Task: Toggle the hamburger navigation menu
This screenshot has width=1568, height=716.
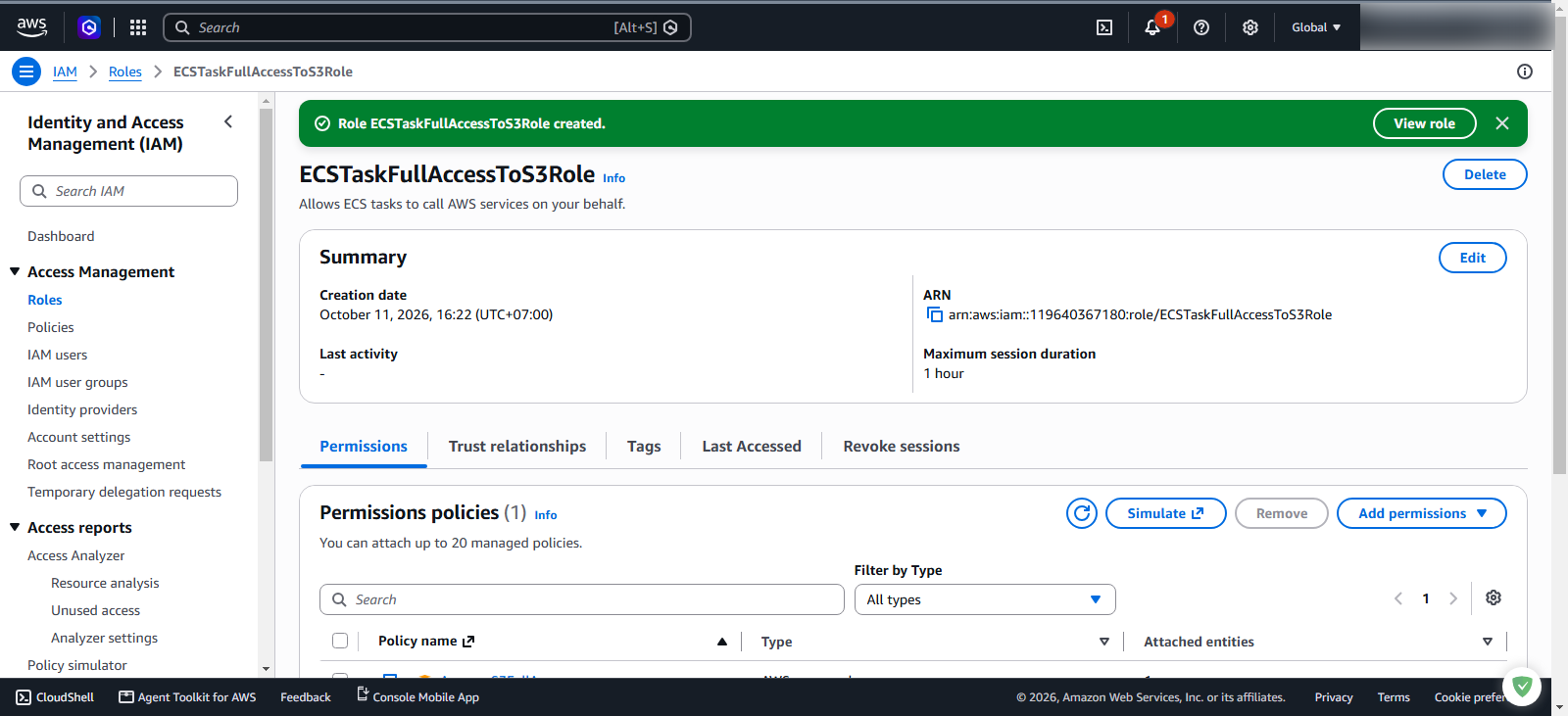Action: click(26, 72)
